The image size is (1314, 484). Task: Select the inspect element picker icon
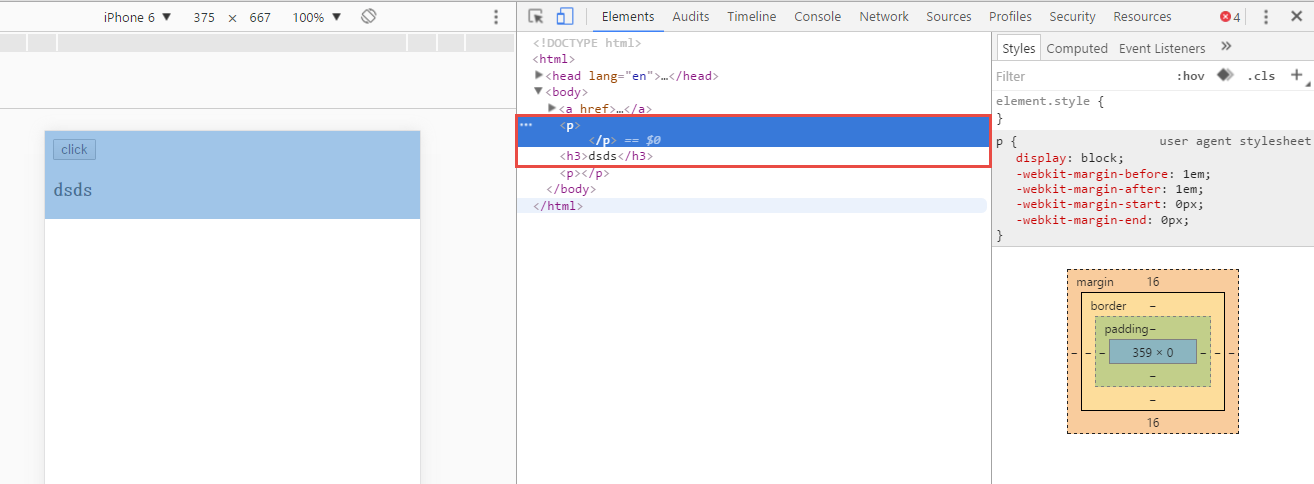tap(536, 16)
